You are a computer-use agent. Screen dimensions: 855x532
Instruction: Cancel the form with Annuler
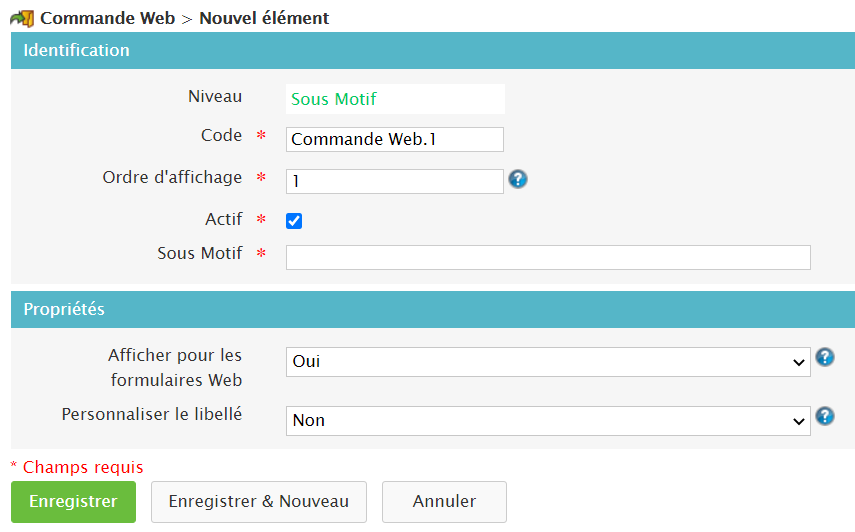point(444,502)
